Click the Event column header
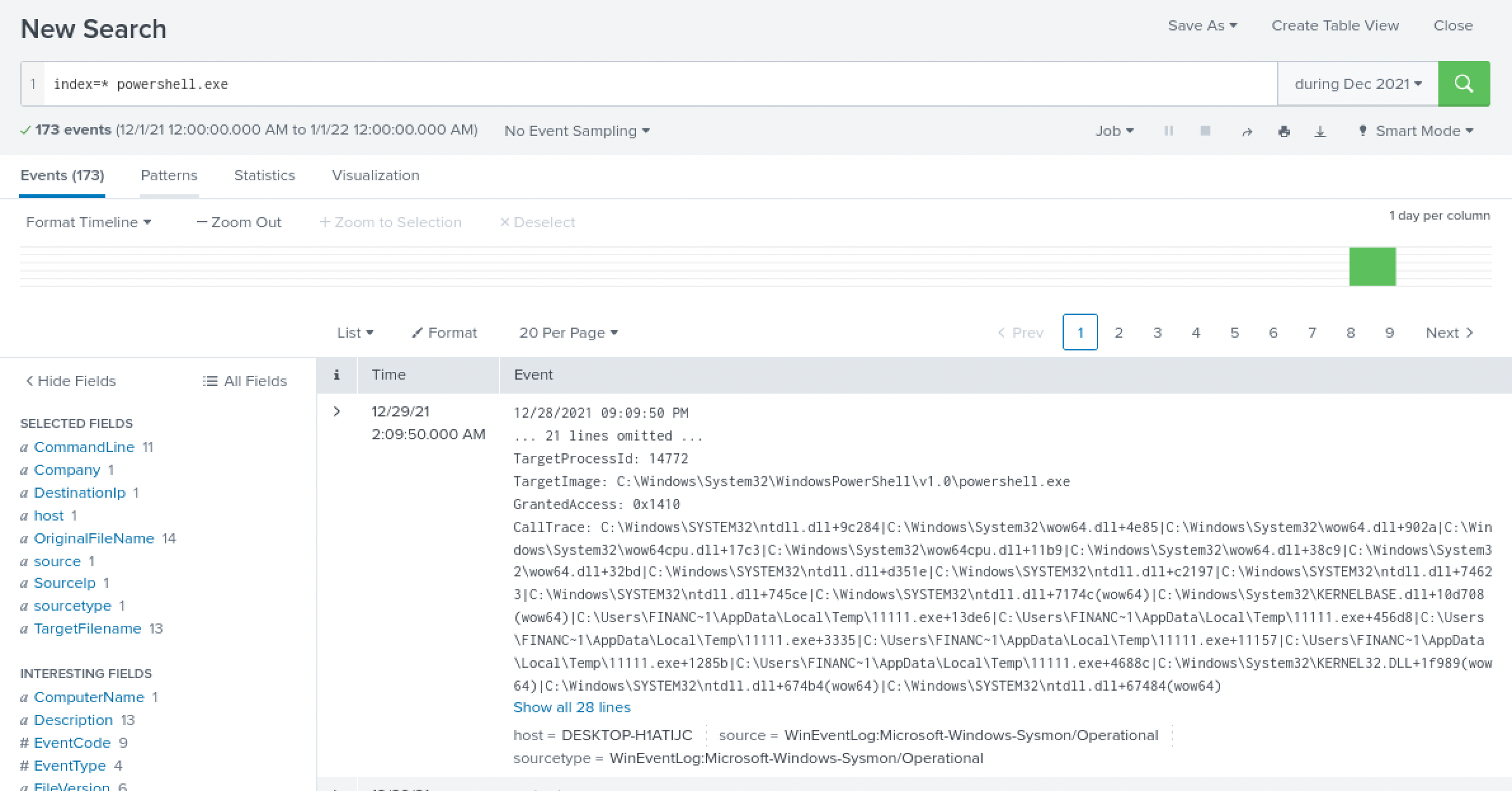This screenshot has width=1512, height=791. [533, 375]
